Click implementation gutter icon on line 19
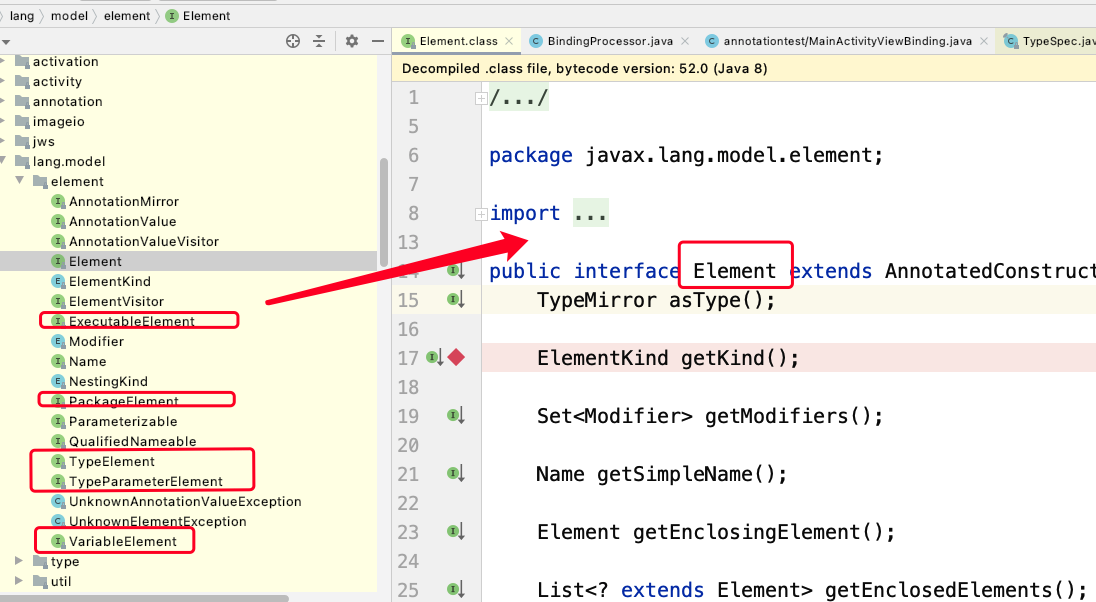This screenshot has height=602, width=1096. click(x=456, y=415)
